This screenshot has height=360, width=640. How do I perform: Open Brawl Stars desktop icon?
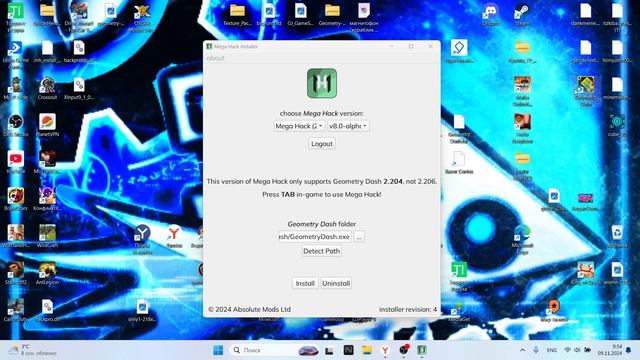(16, 200)
